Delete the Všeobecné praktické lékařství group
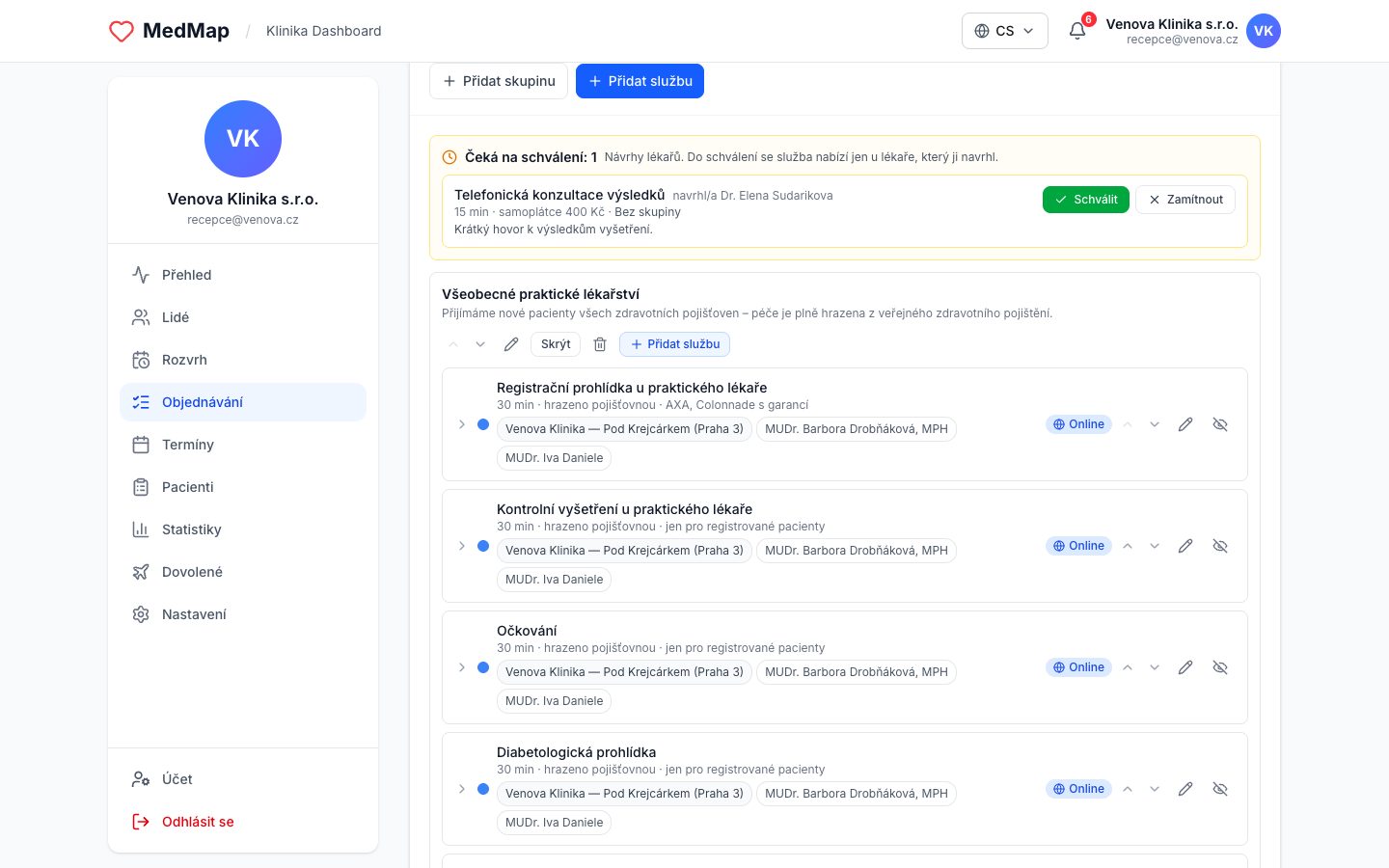Screen dimensions: 1389x868 pos(600,344)
